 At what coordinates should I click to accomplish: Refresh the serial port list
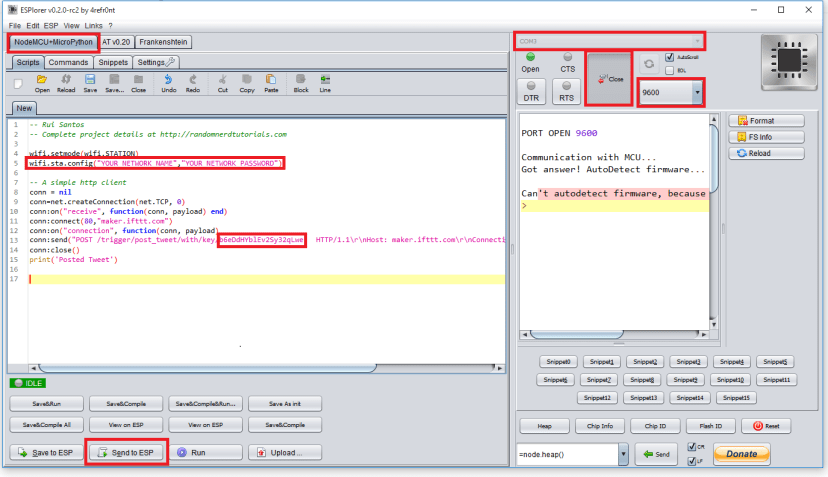tap(649, 64)
